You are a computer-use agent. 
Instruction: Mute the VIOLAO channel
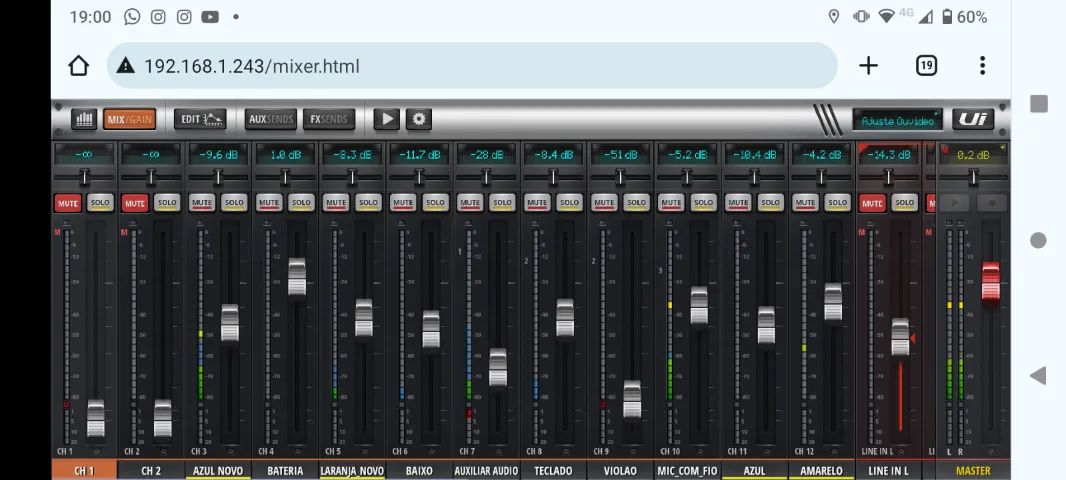pos(604,203)
